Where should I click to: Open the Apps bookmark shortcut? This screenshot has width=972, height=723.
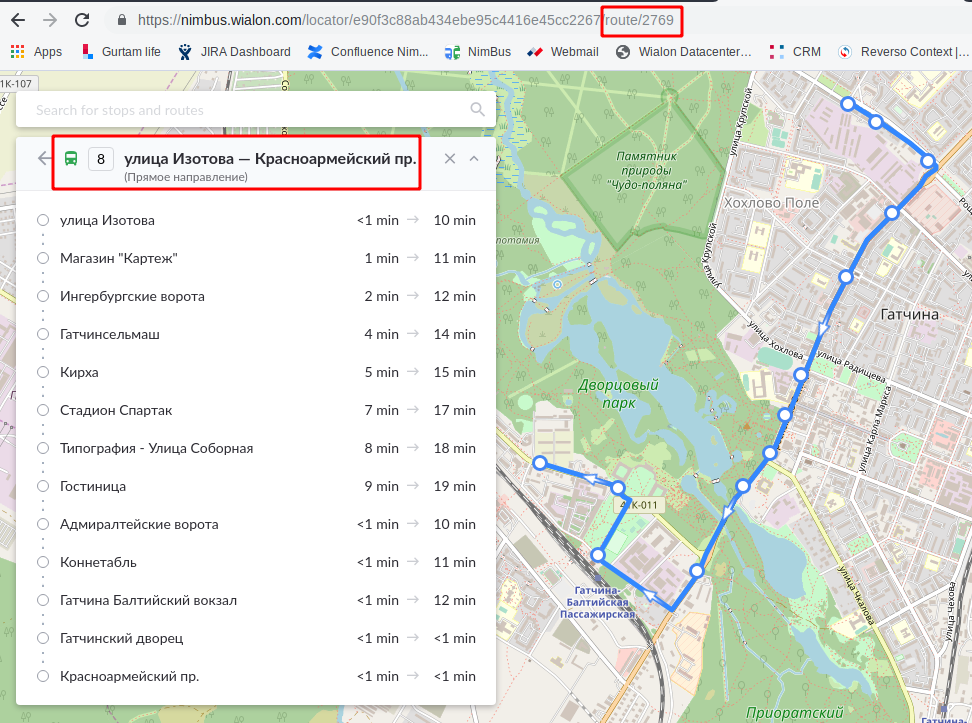[x=36, y=52]
